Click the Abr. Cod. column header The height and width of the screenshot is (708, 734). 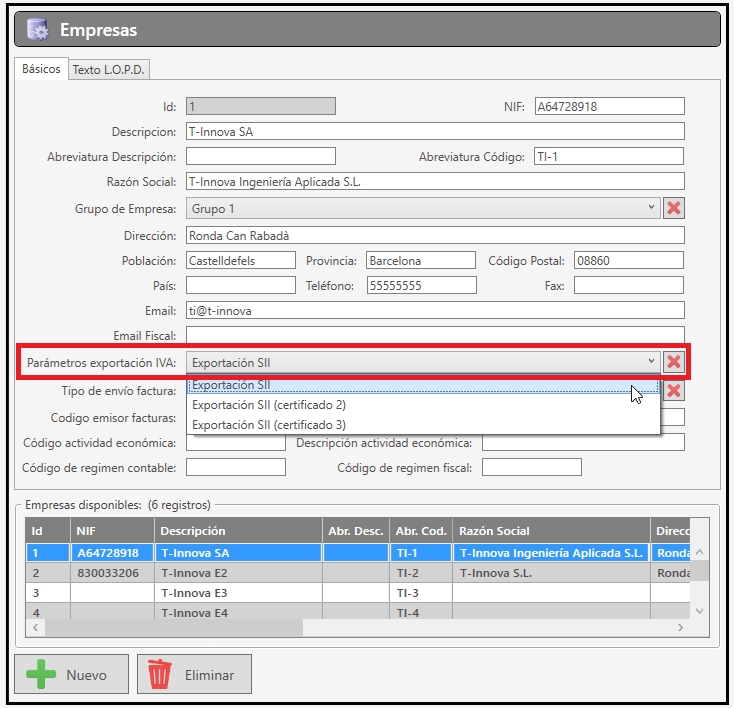coord(421,531)
